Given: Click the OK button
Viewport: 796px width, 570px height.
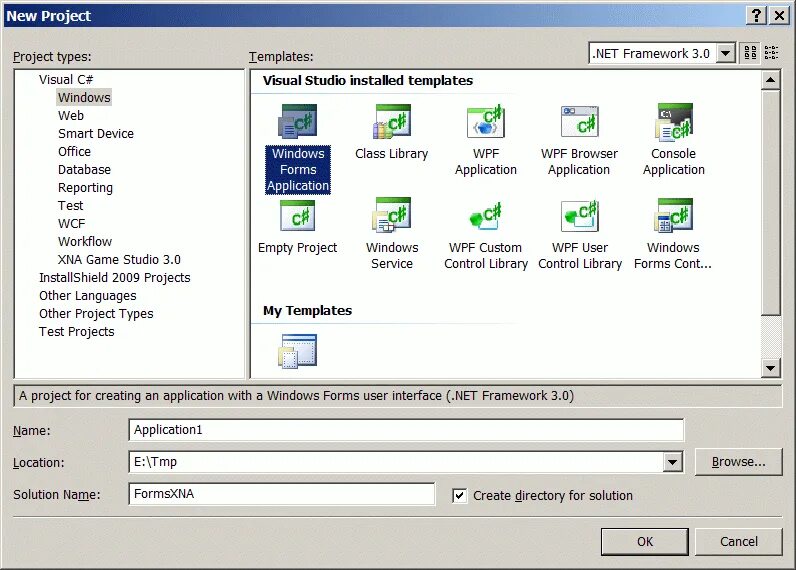Looking at the screenshot, I should point(645,542).
